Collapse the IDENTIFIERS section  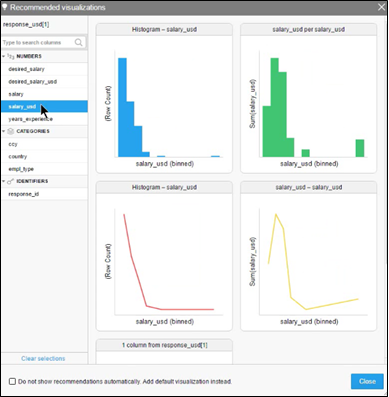pyautogui.click(x=4, y=181)
